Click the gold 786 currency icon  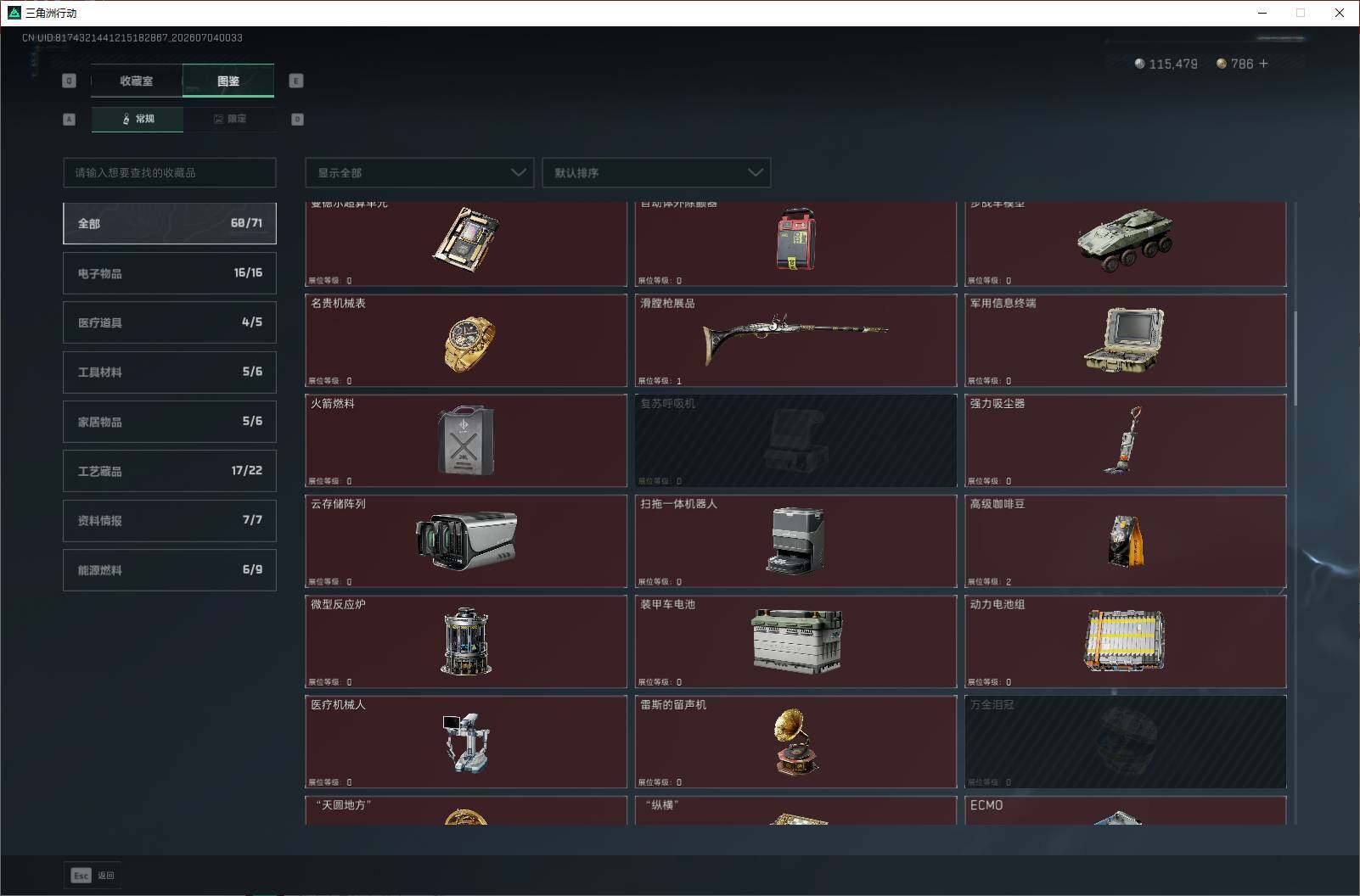tap(1221, 64)
